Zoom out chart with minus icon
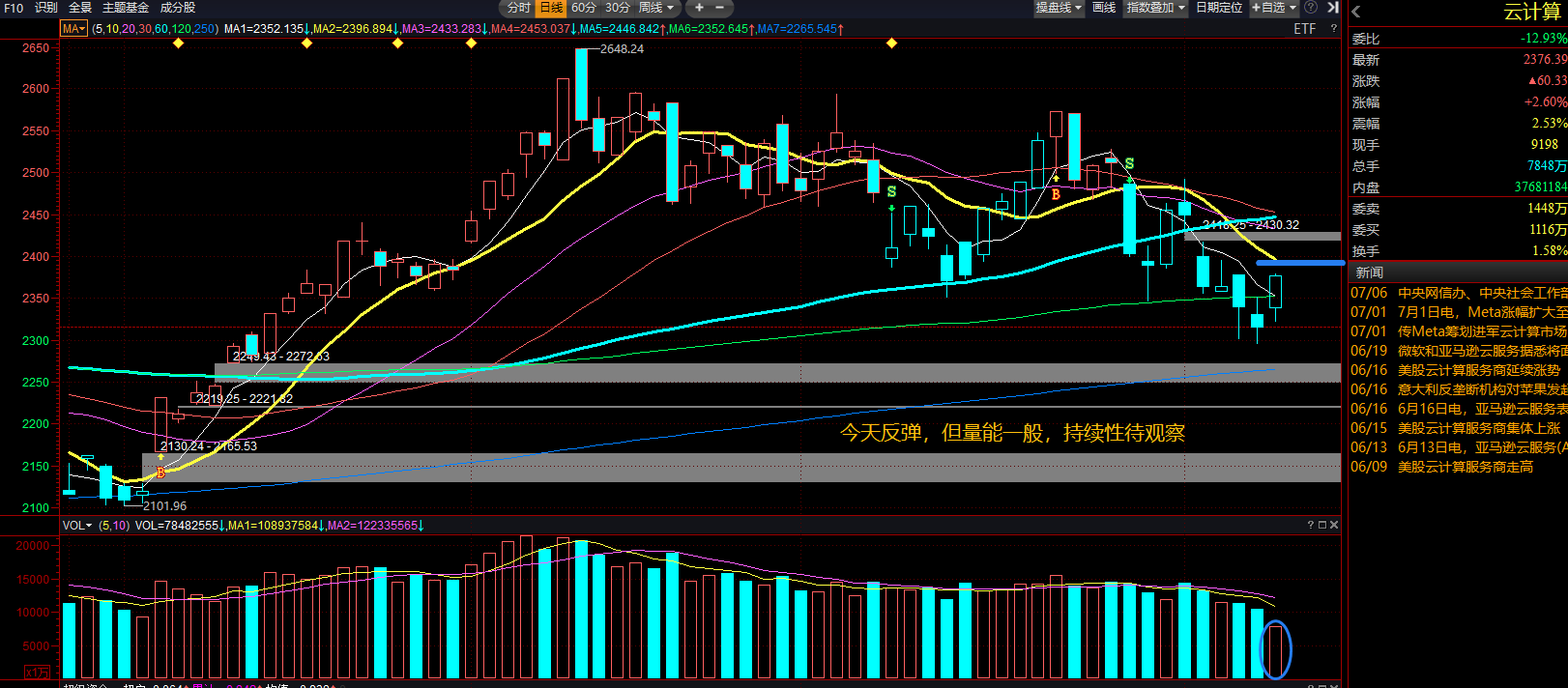1568x688 pixels. click(x=719, y=8)
